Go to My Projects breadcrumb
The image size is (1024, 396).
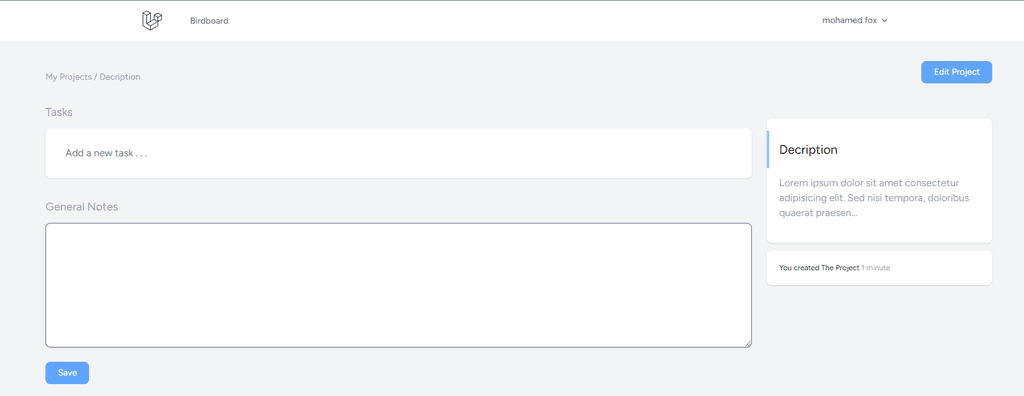click(x=69, y=77)
